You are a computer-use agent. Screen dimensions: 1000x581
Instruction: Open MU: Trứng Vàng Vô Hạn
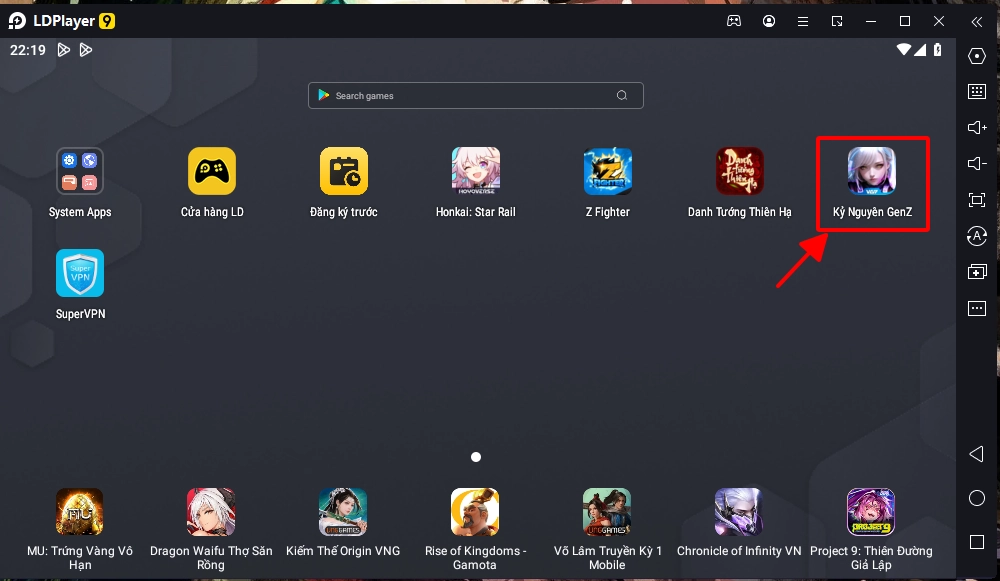(80, 511)
